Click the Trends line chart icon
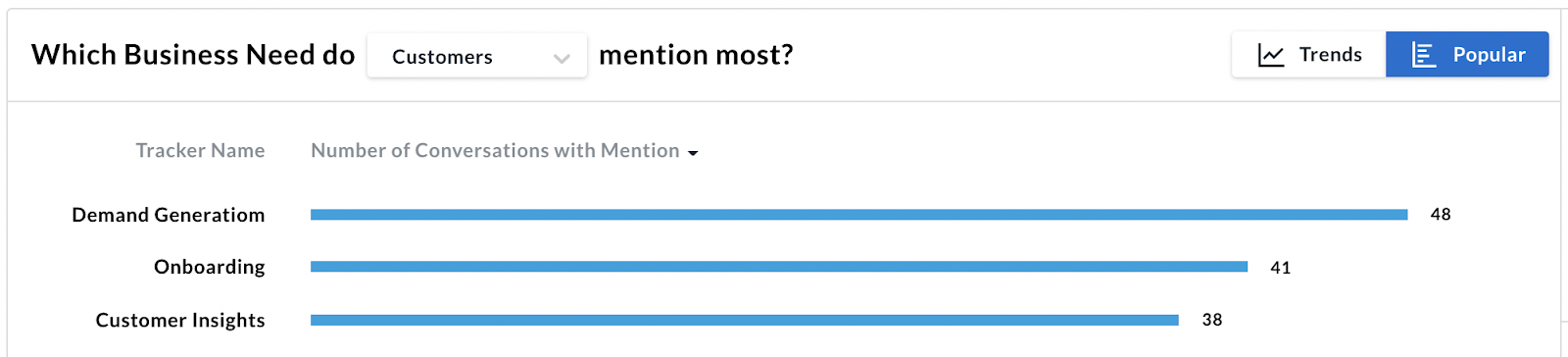Image resolution: width=1568 pixels, height=357 pixels. tap(1271, 56)
